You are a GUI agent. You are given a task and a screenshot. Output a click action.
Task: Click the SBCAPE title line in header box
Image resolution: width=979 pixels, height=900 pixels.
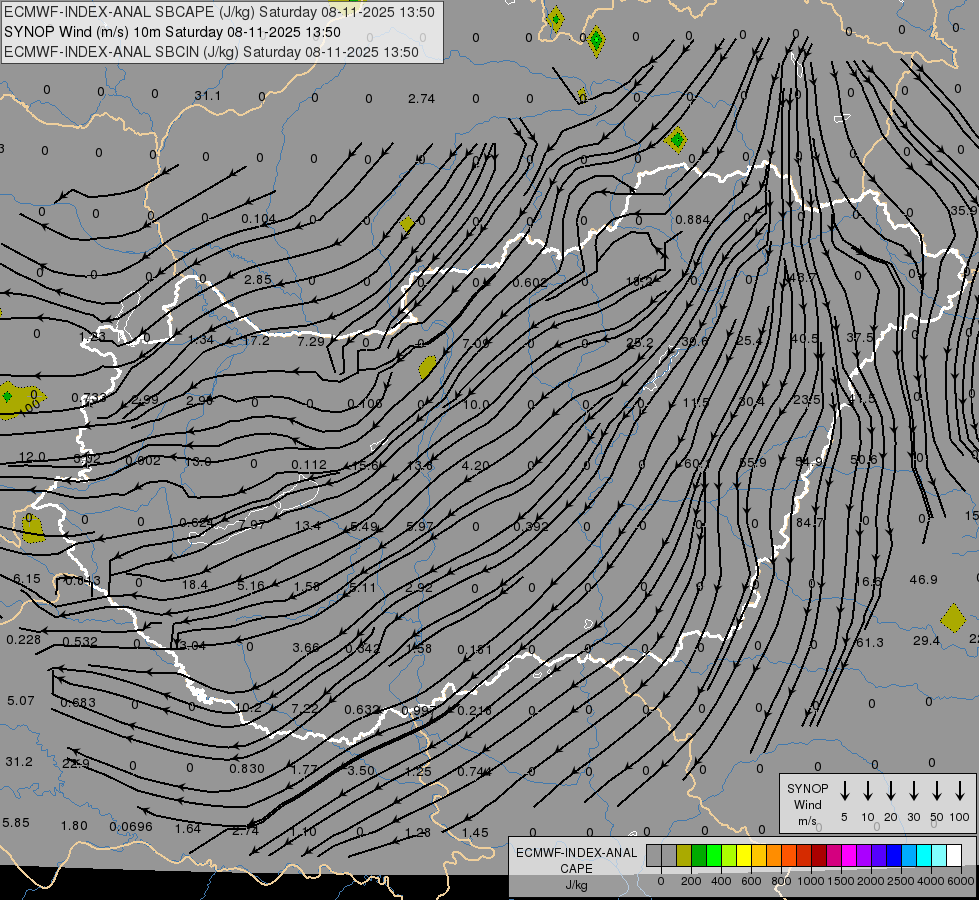click(x=219, y=12)
